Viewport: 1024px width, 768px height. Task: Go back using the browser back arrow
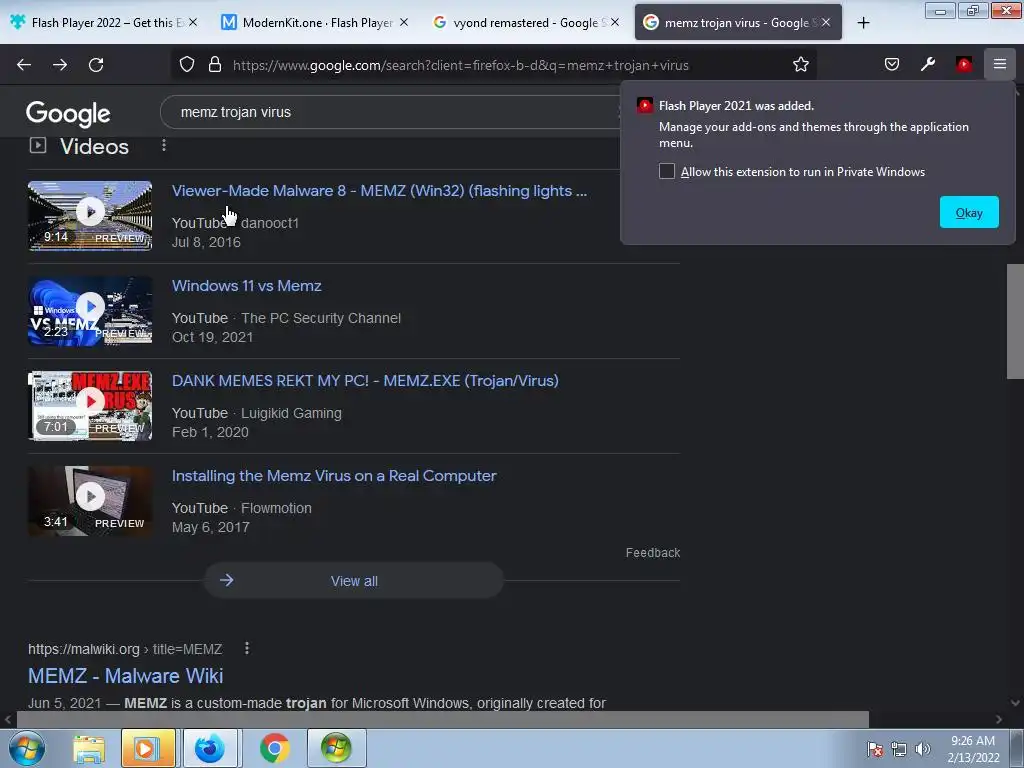coord(24,65)
